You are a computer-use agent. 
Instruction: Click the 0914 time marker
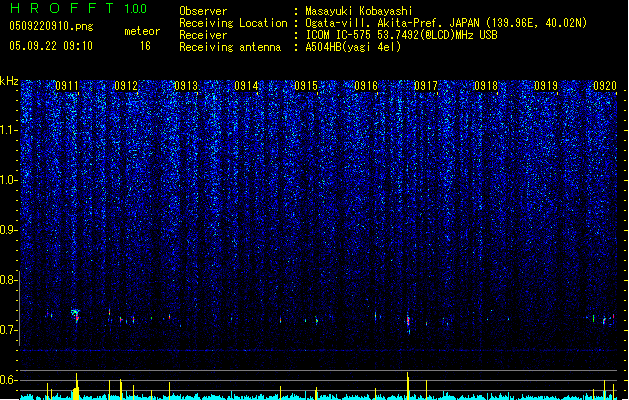pos(246,86)
